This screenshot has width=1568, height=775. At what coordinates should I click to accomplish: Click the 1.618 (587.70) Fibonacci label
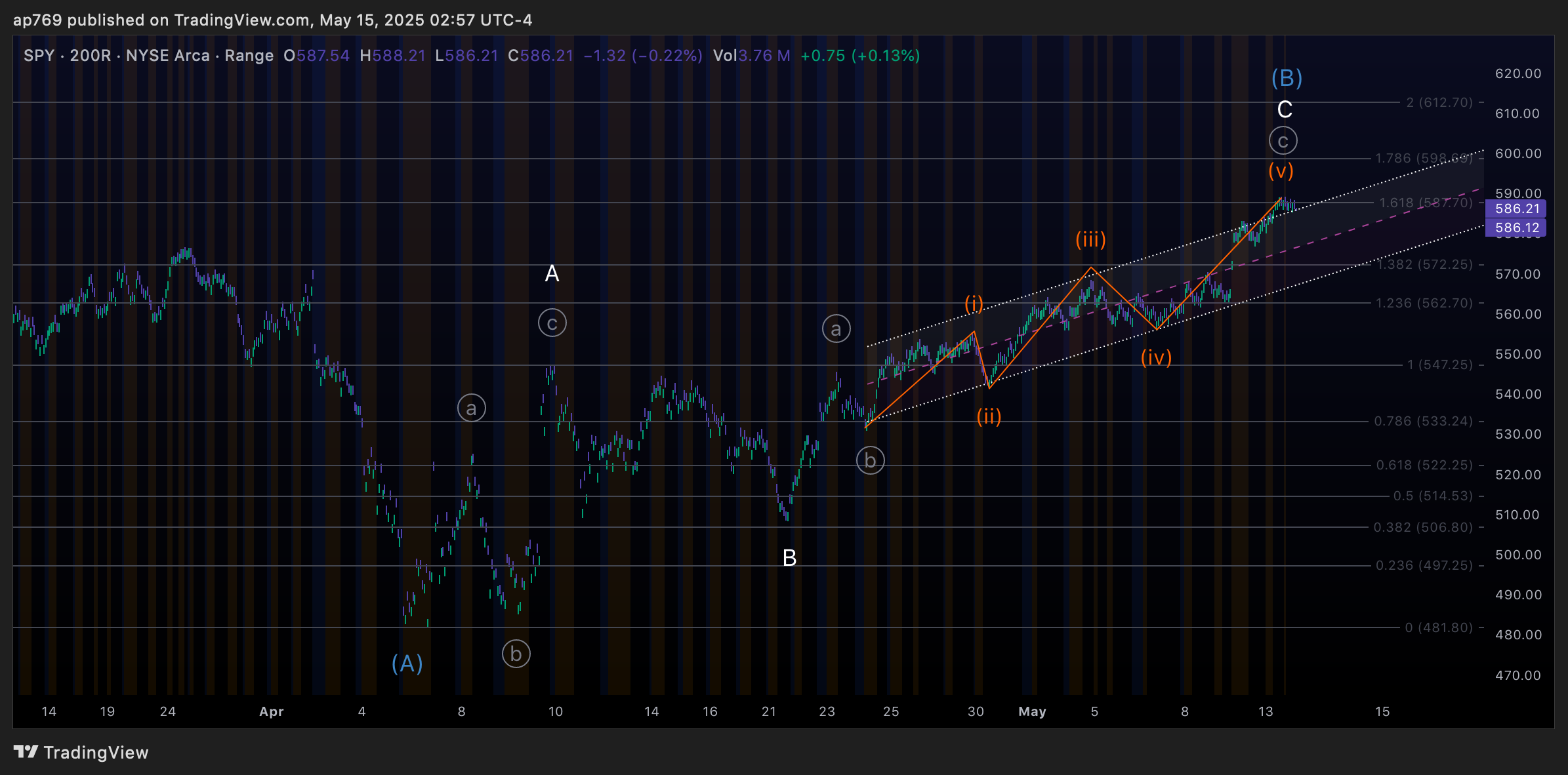[x=1426, y=203]
